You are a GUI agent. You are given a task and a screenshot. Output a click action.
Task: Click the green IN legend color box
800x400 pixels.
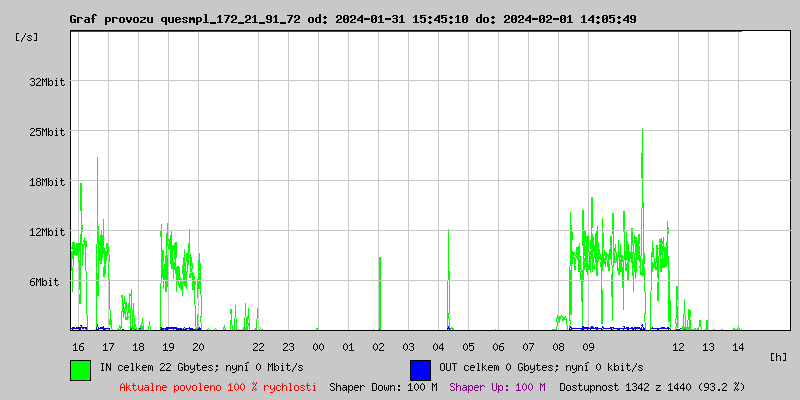[x=80, y=369]
